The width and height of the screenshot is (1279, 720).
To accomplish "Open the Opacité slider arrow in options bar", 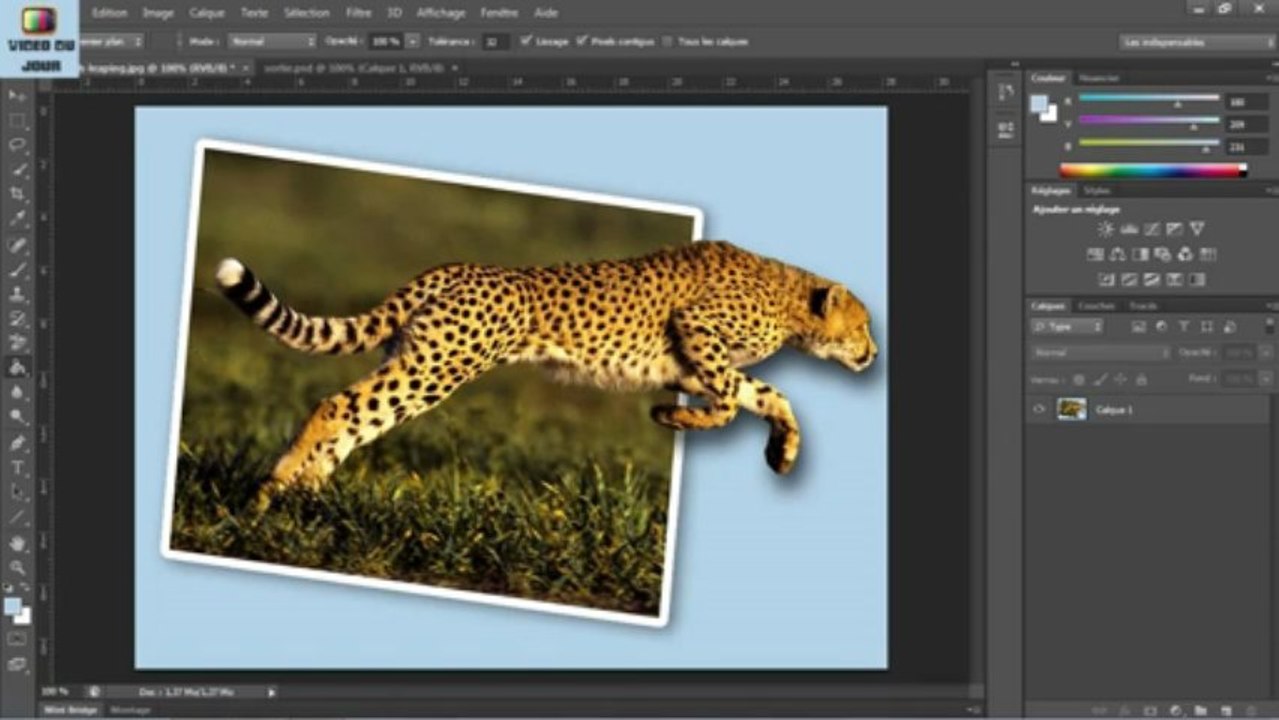I will click(412, 42).
